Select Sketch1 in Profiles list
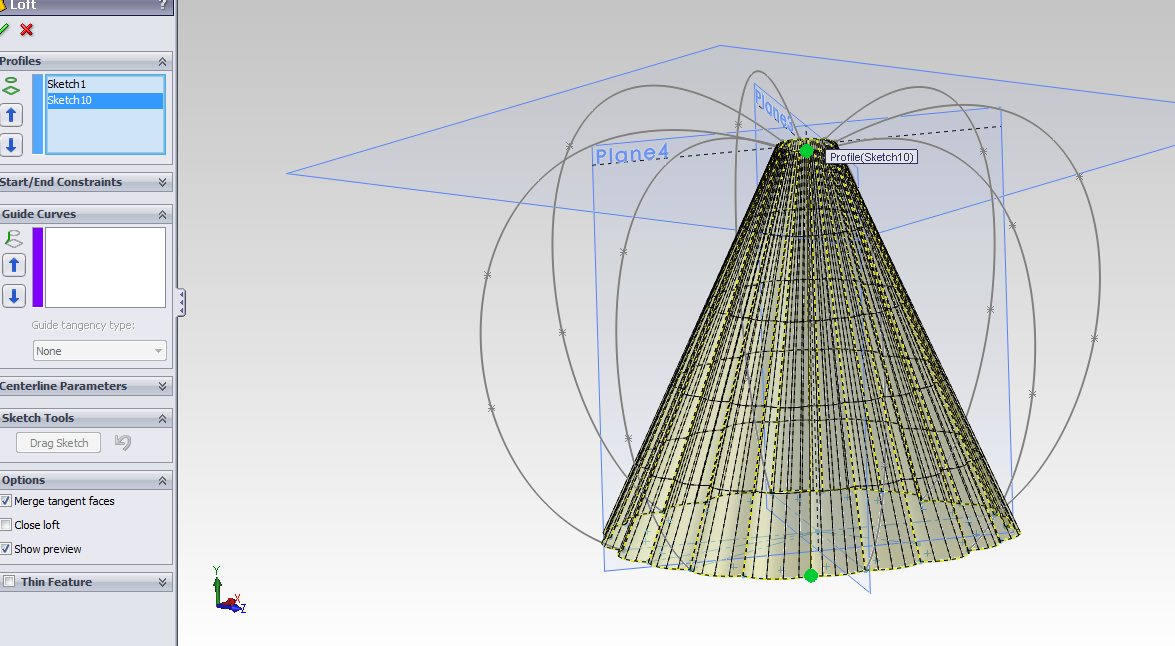 tap(105, 84)
